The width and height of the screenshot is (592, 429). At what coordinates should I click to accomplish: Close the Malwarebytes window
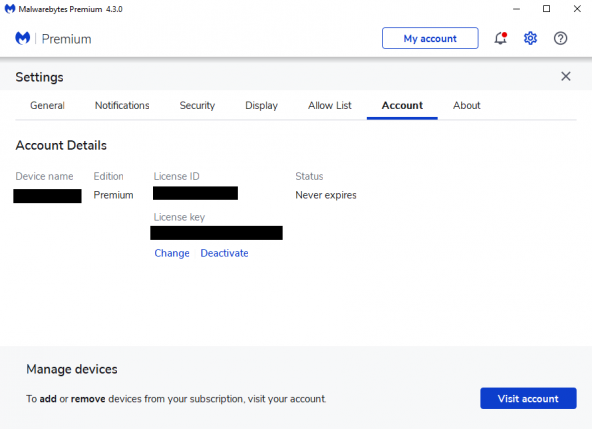point(577,9)
